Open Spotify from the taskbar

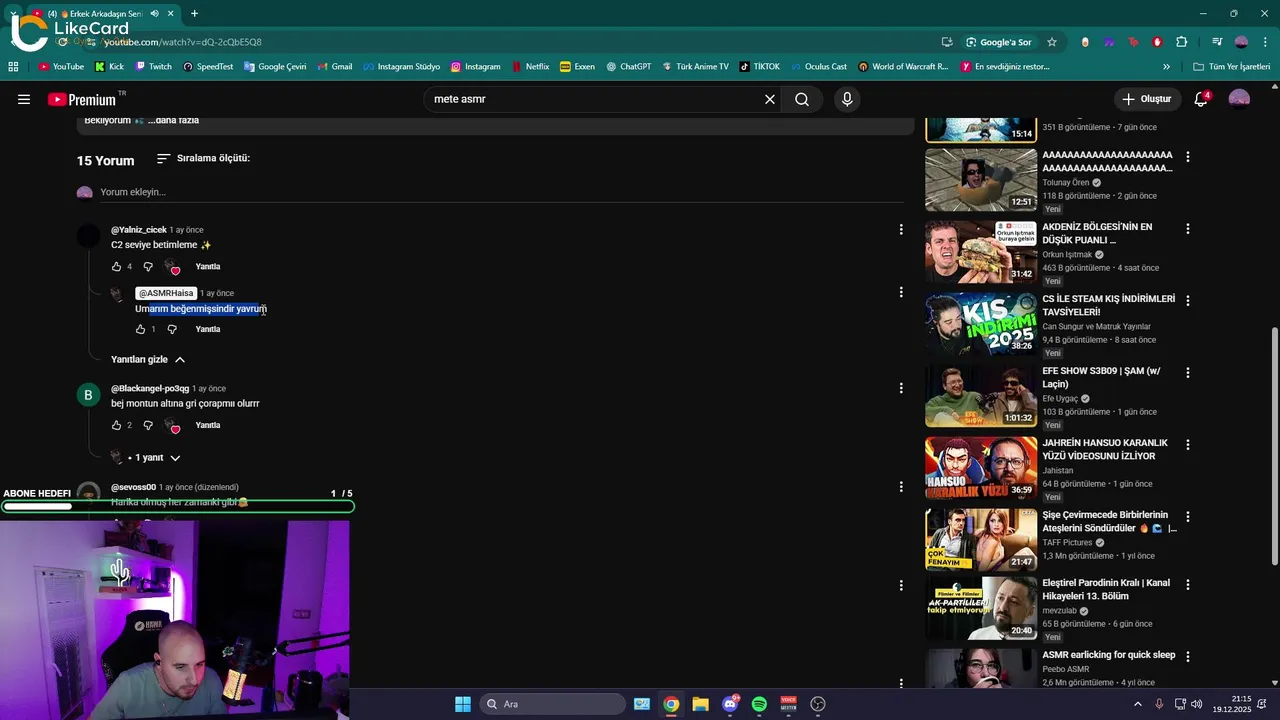(759, 704)
